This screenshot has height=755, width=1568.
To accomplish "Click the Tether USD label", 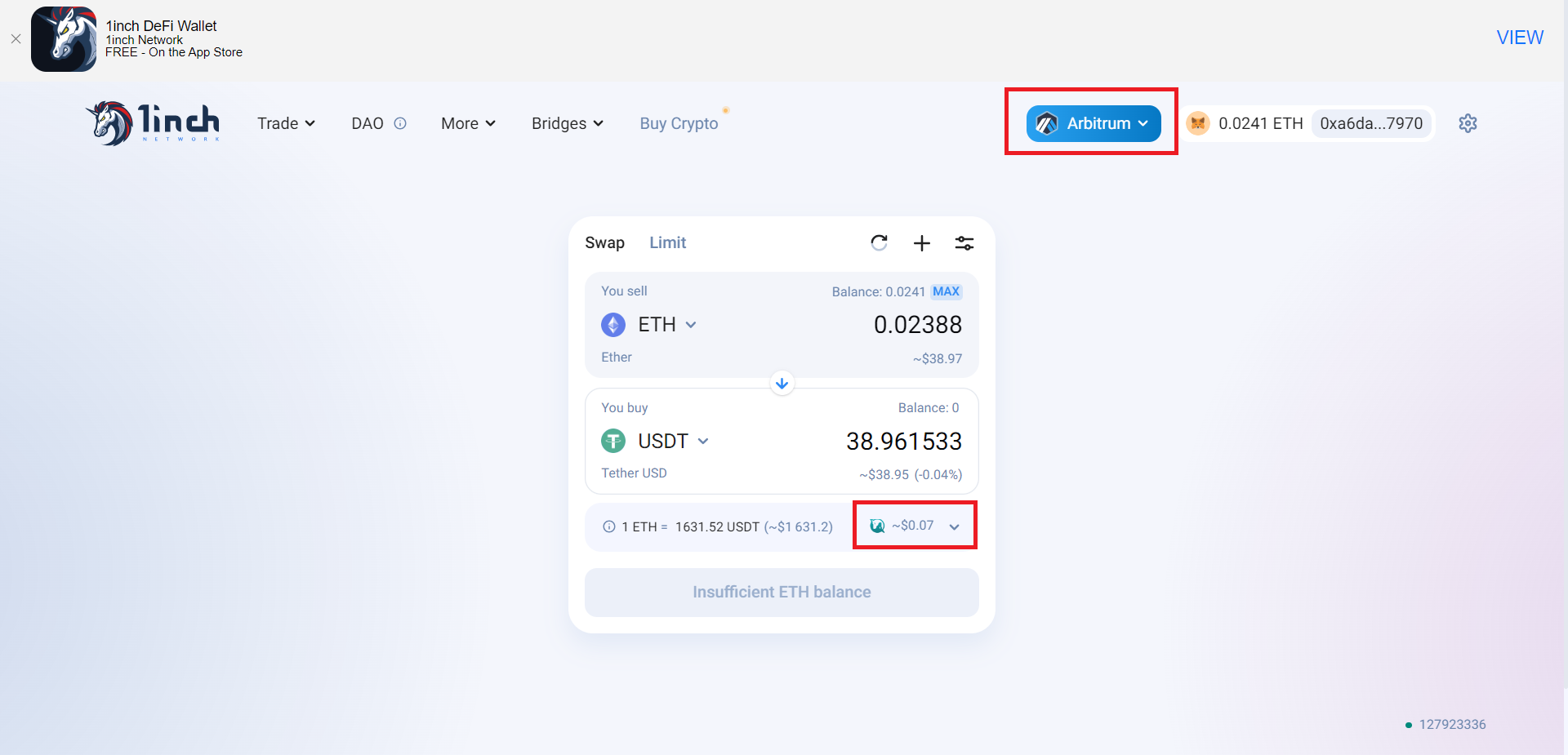I will pyautogui.click(x=634, y=473).
